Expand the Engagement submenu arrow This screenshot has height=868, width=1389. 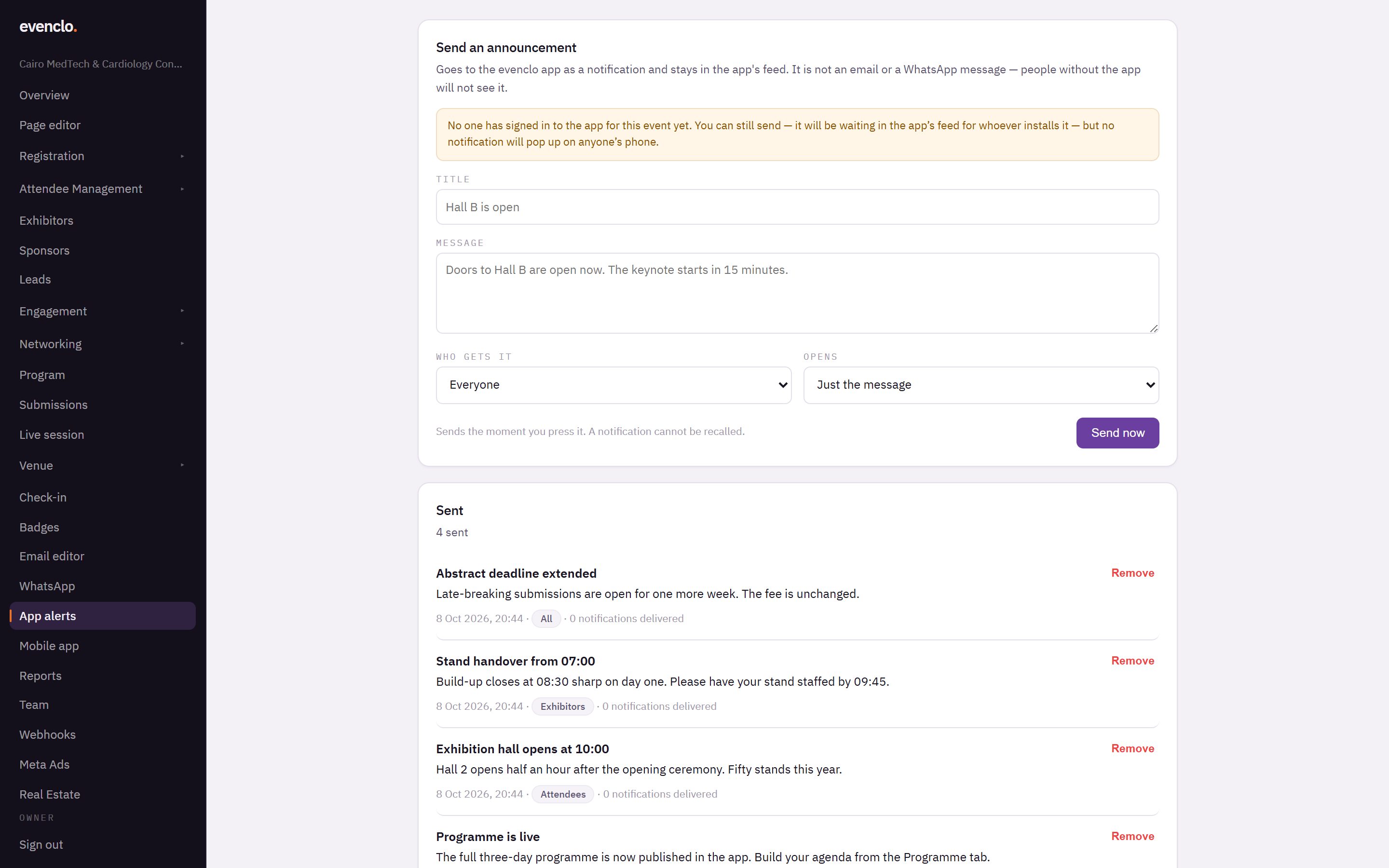point(182,311)
